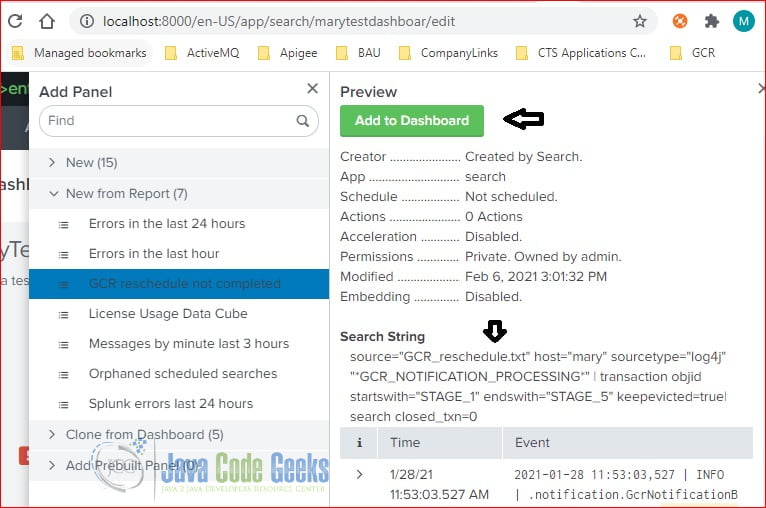
Task: Expand Clone from Dashboard (5) section
Action: pyautogui.click(x=179, y=434)
